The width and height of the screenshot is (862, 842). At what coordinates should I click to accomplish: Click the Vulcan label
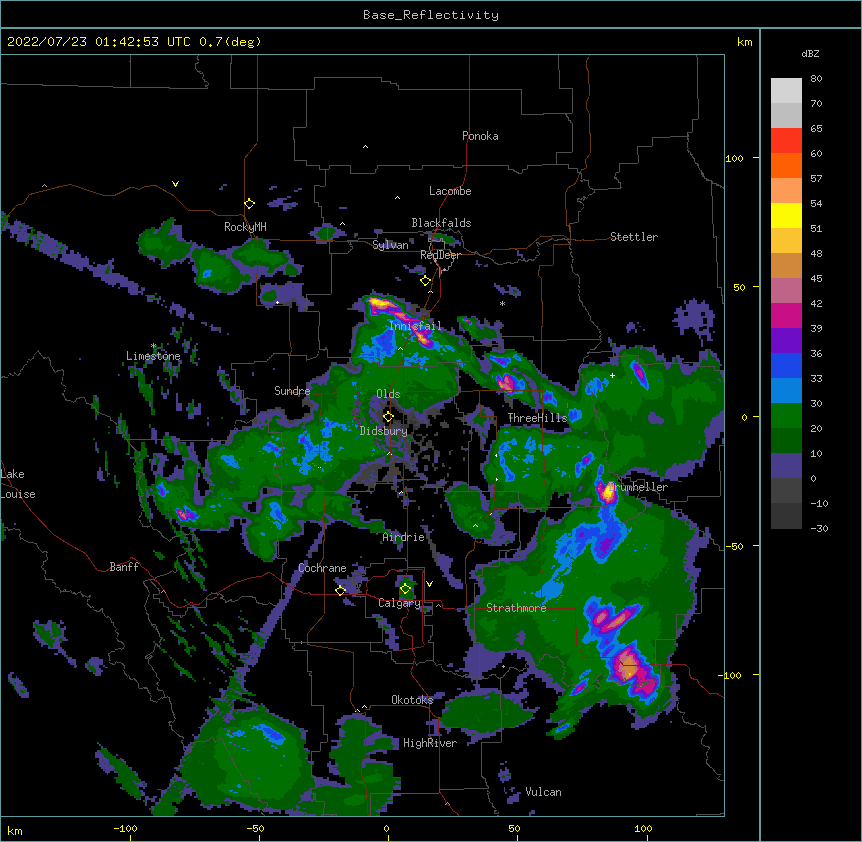[543, 792]
